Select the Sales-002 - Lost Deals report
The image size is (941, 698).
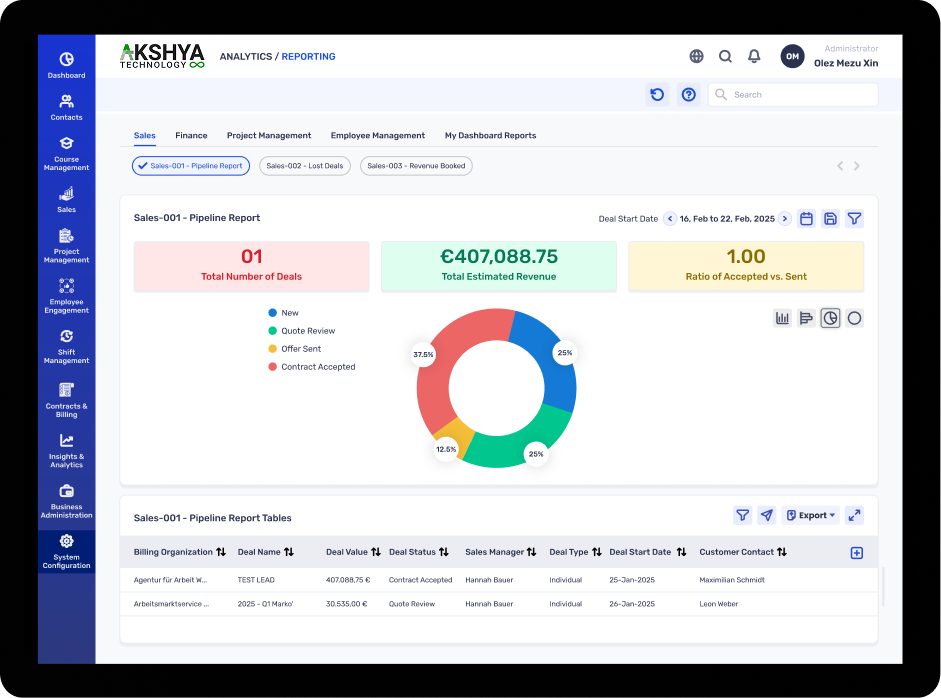point(305,166)
